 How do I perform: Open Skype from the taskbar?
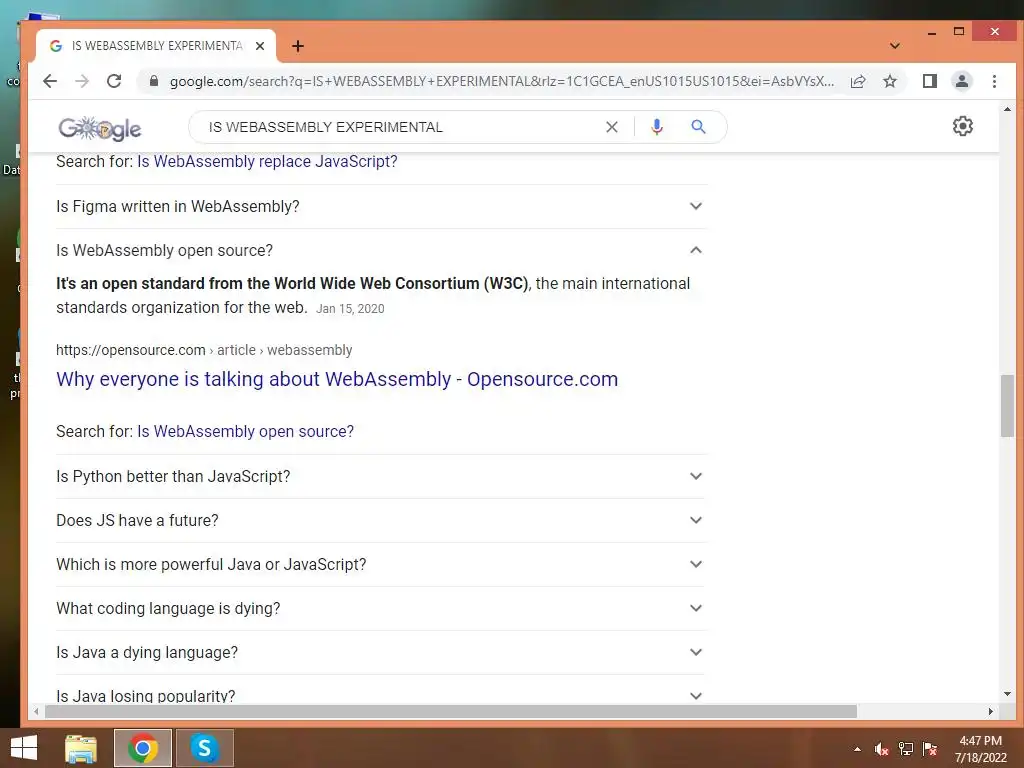click(204, 748)
